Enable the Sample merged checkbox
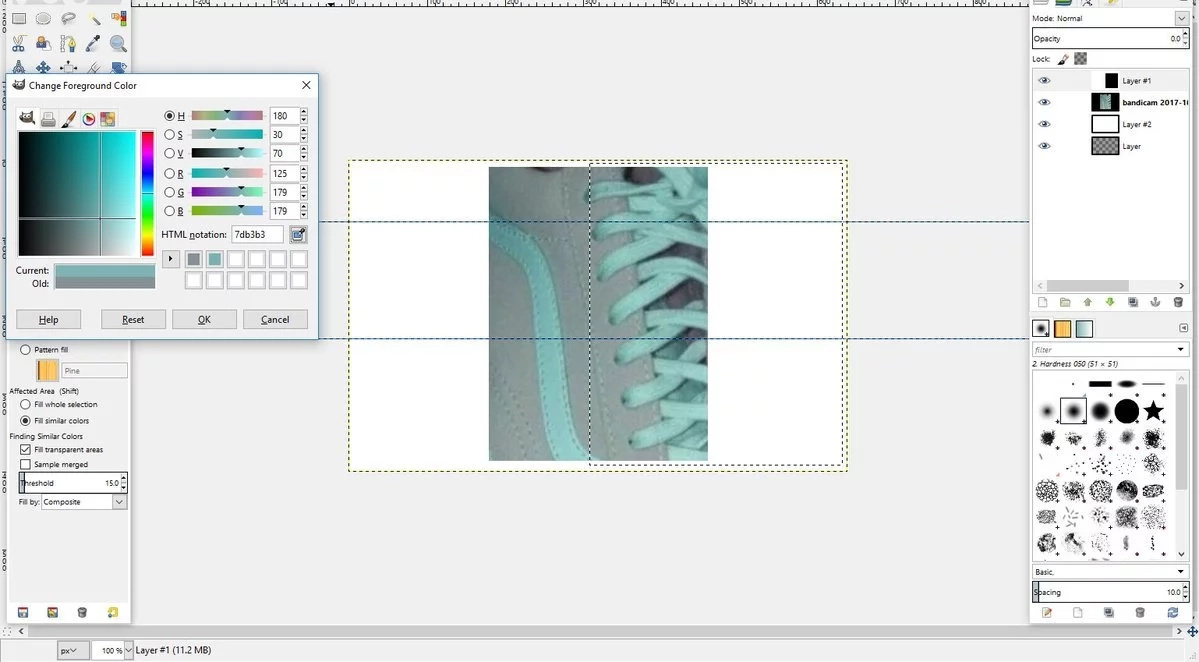 point(25,464)
